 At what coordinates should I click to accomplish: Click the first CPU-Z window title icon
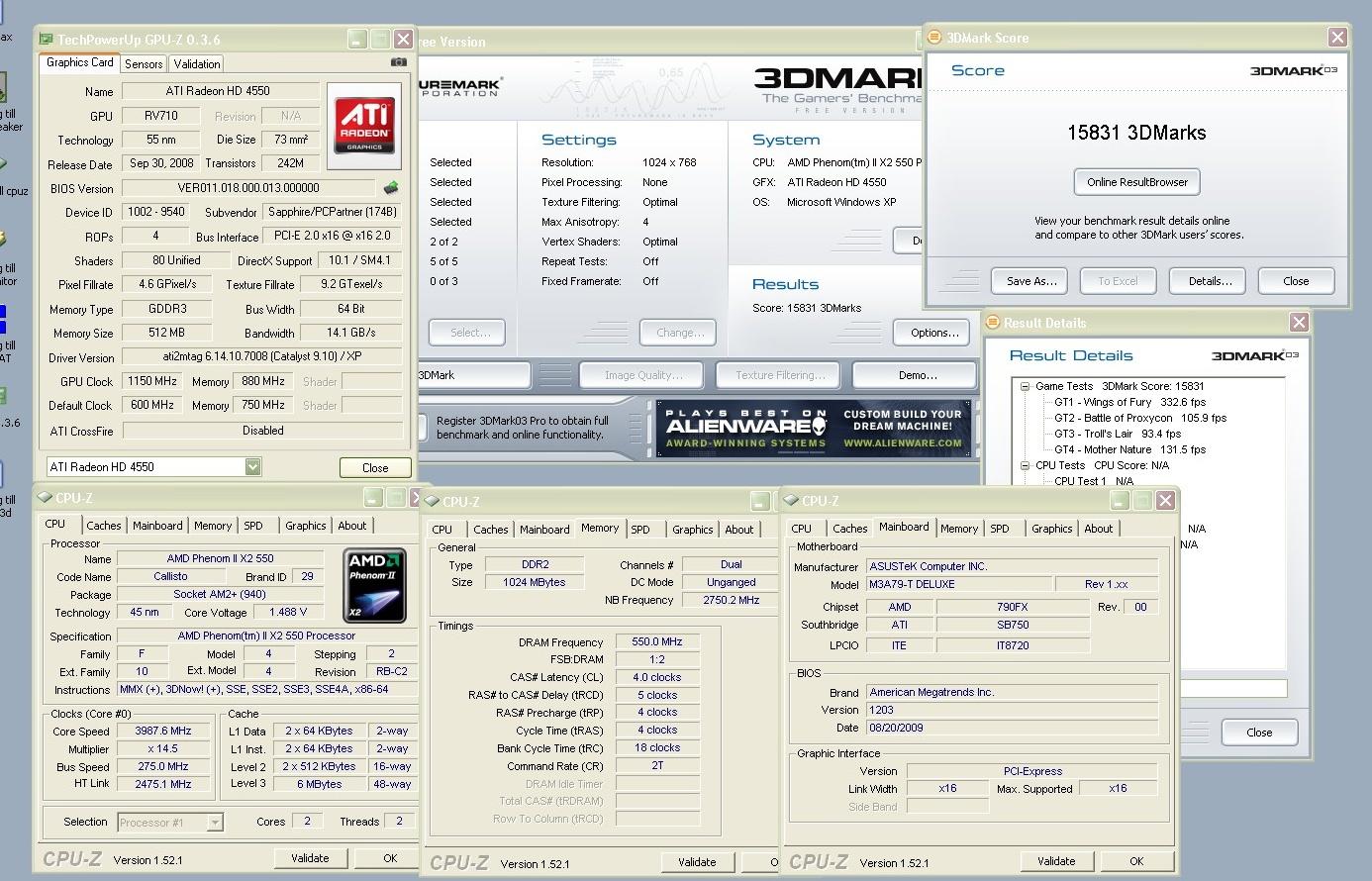tap(45, 498)
